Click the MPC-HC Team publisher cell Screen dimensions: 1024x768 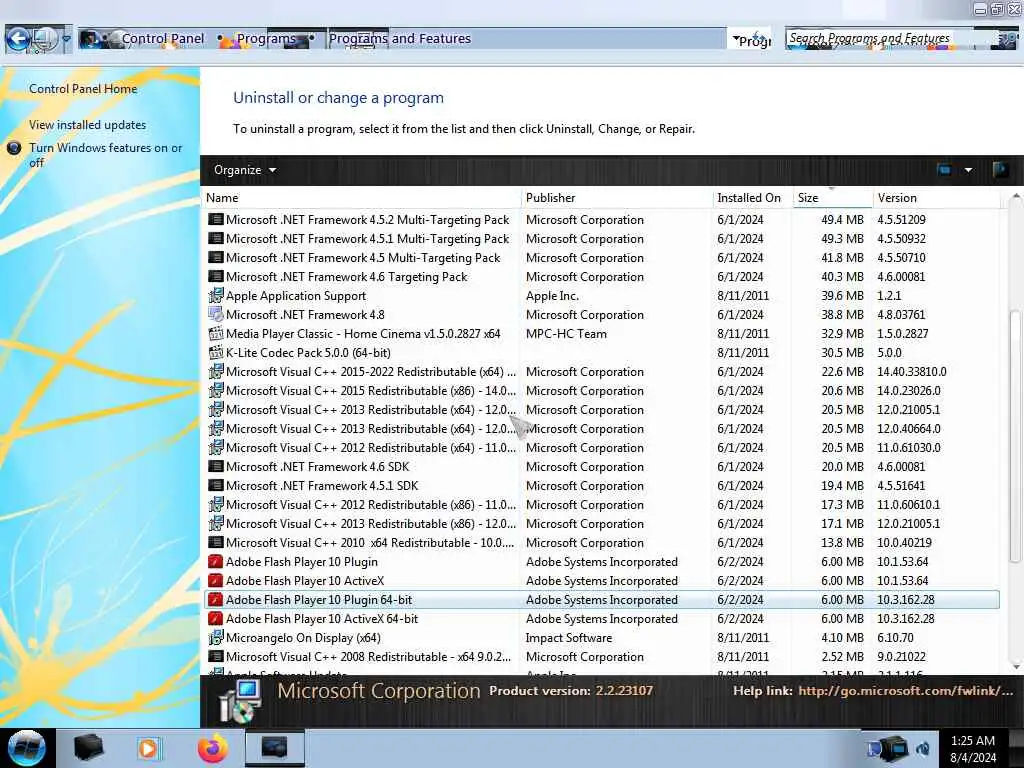coord(566,333)
